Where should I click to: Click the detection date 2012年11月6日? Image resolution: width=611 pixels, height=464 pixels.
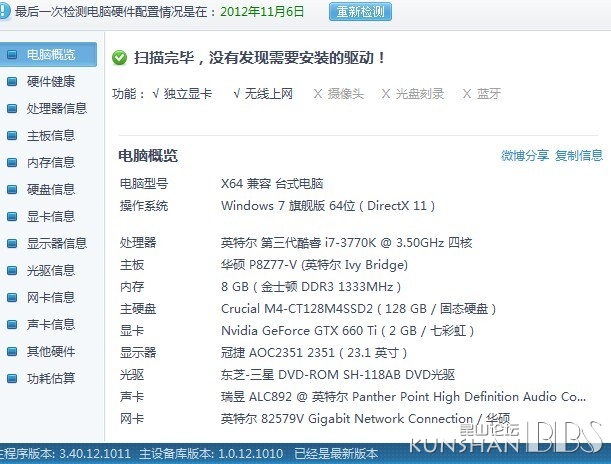pos(262,12)
